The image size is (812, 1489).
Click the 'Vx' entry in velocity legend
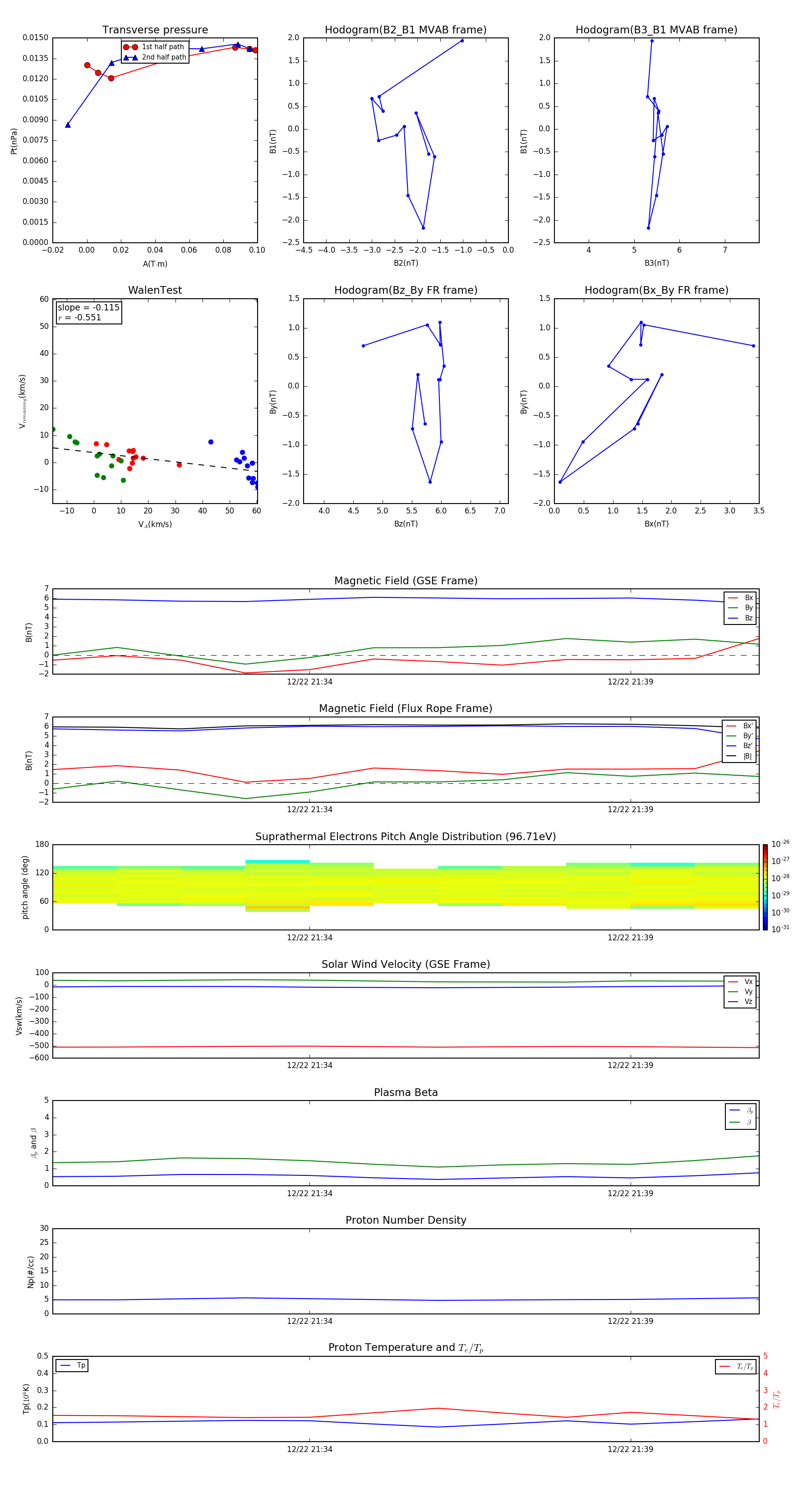coord(740,981)
